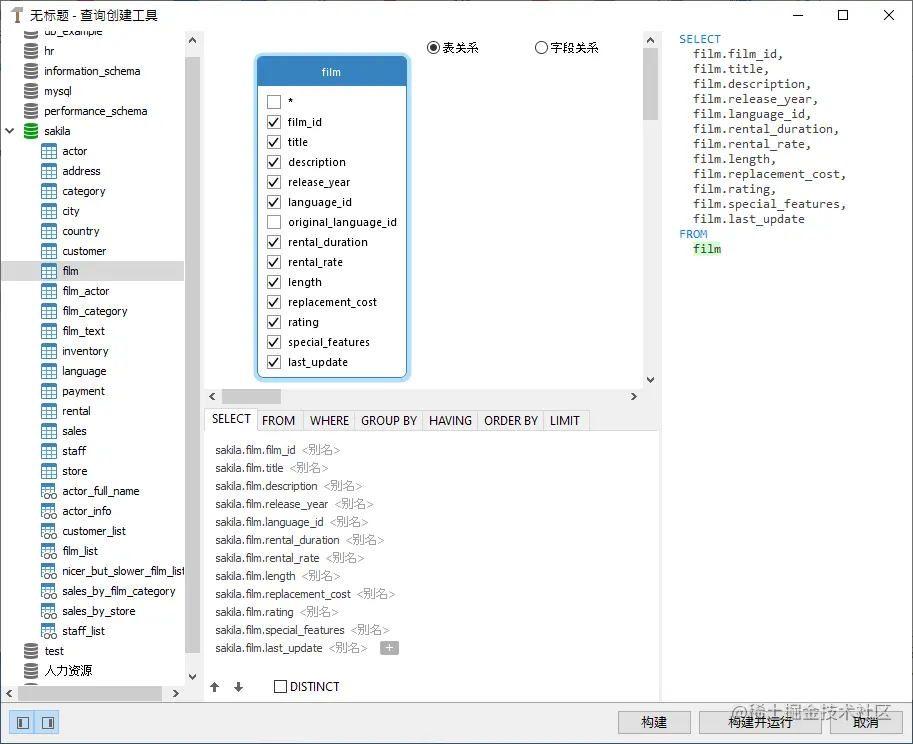This screenshot has height=744, width=913.
Task: Click the country table icon
Action: [x=49, y=231]
